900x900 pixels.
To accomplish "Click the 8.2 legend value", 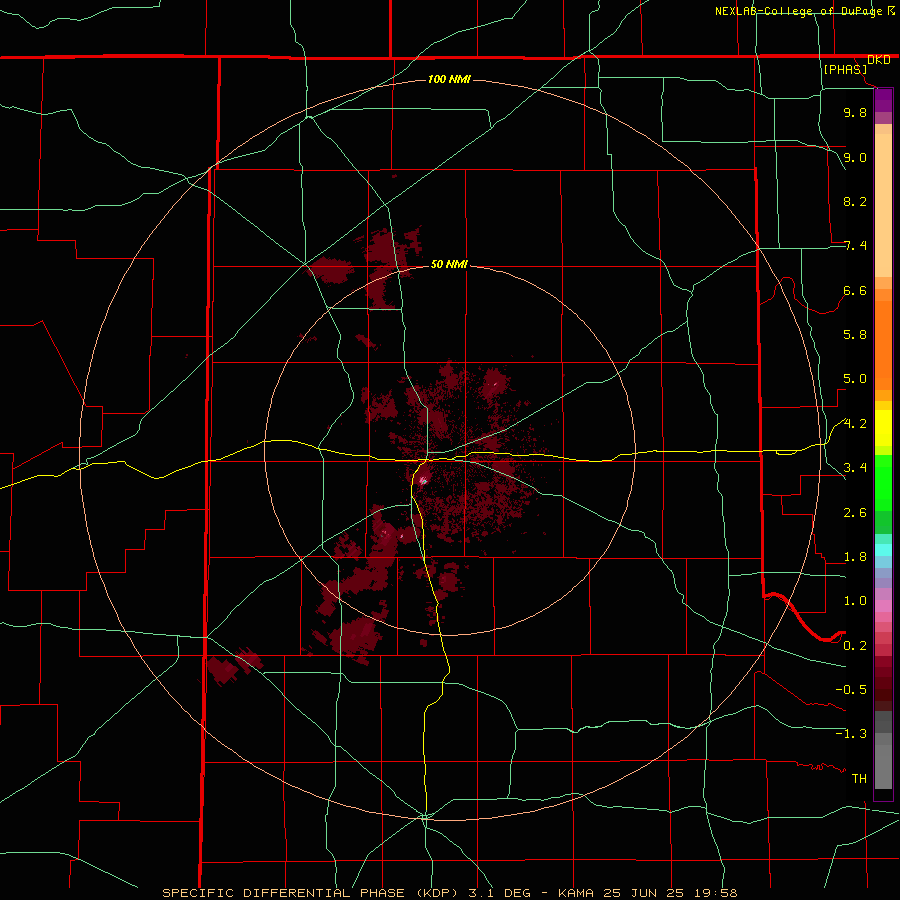I will [x=855, y=201].
